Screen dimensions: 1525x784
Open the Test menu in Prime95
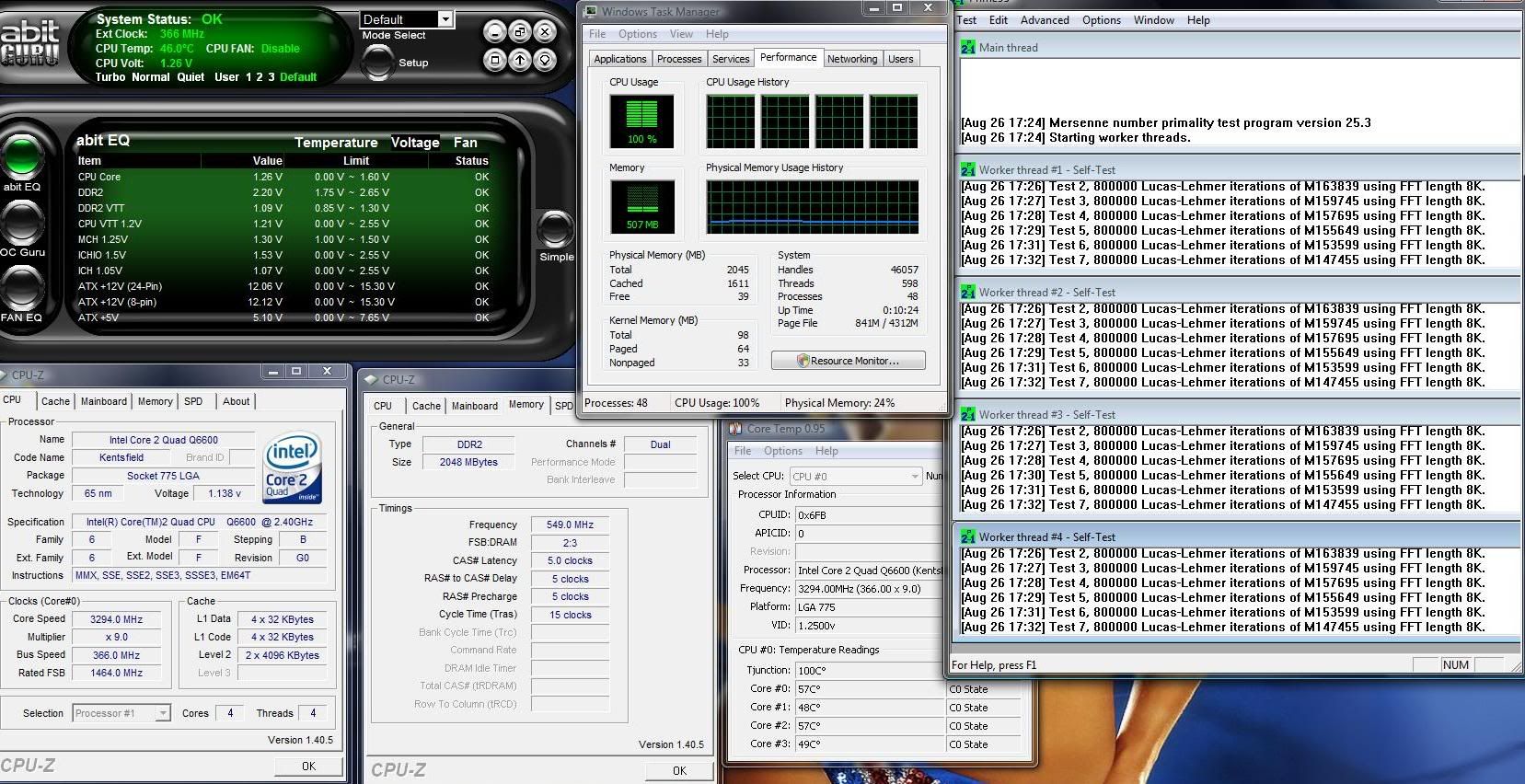point(967,20)
